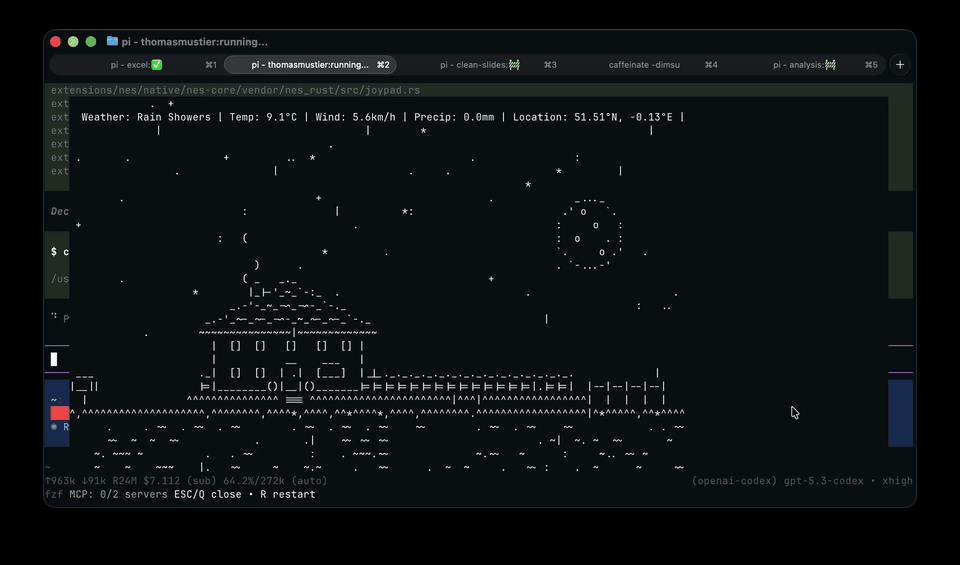The height and width of the screenshot is (565, 960).
Task: Click the 'Weather: Rain Showers' text
Action: [146, 117]
